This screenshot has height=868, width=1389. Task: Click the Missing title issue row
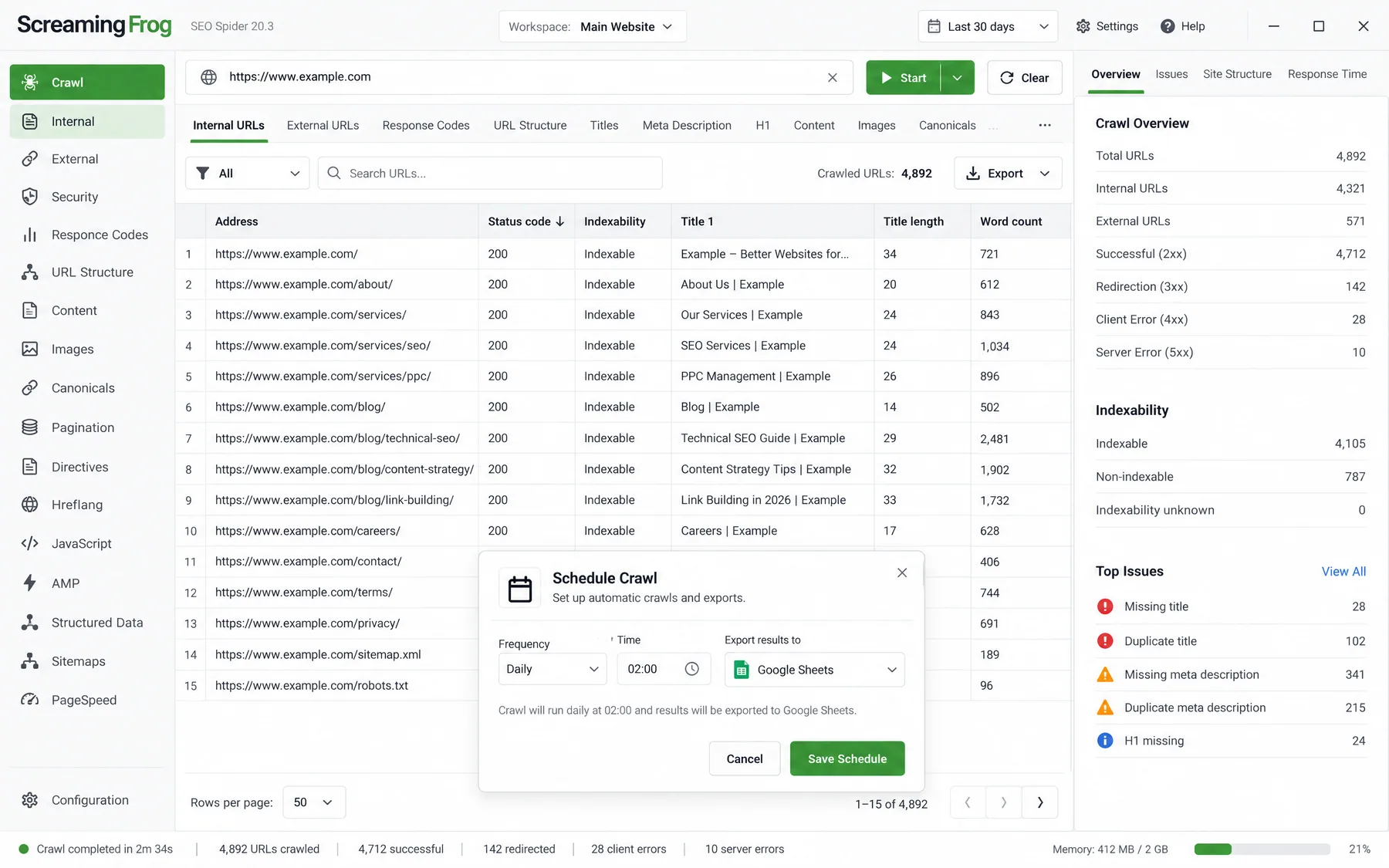coord(1231,606)
